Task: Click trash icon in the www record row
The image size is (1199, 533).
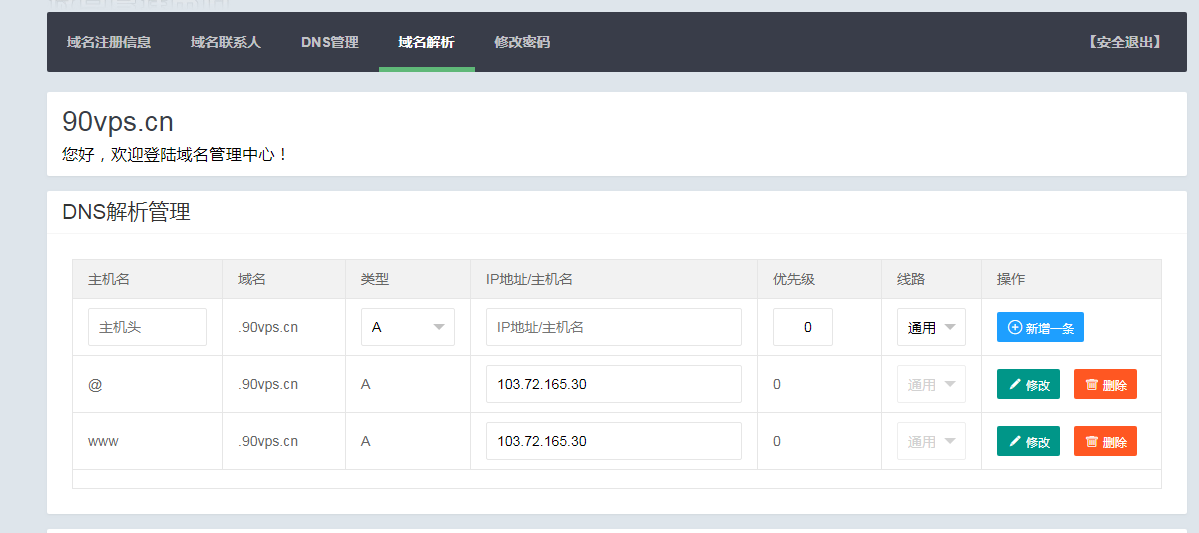Action: (x=1092, y=442)
